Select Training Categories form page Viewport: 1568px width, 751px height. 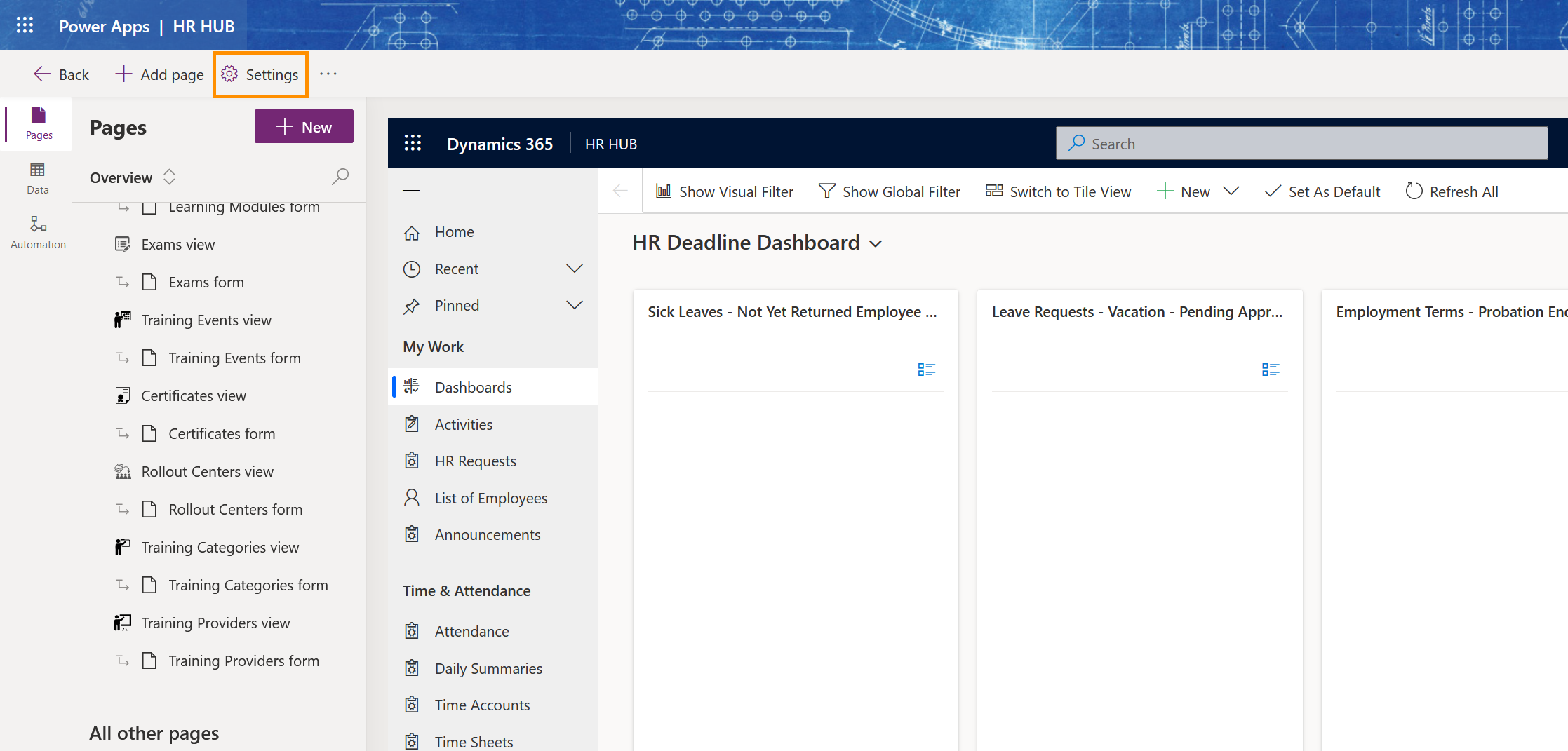(x=248, y=586)
